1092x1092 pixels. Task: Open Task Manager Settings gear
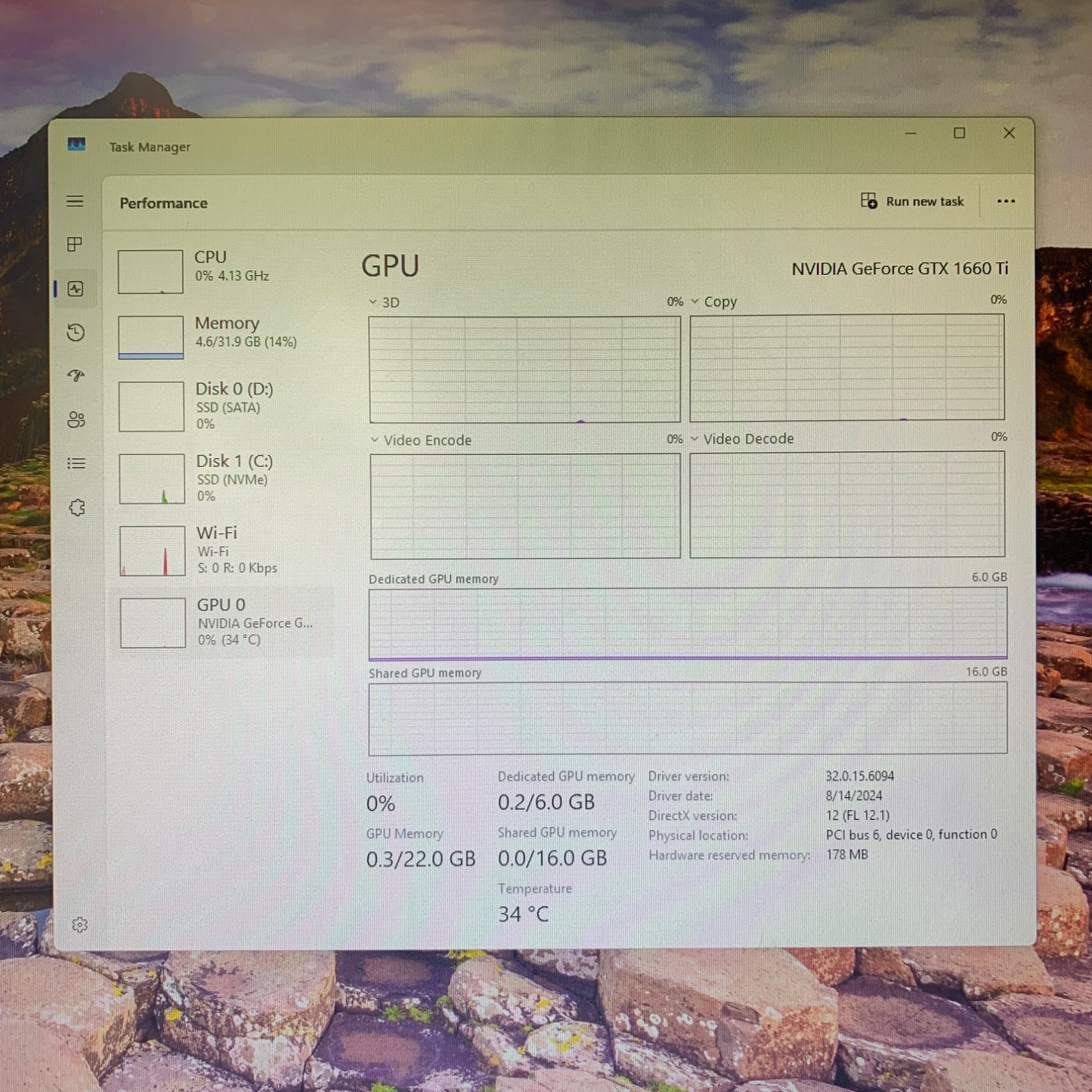79,924
